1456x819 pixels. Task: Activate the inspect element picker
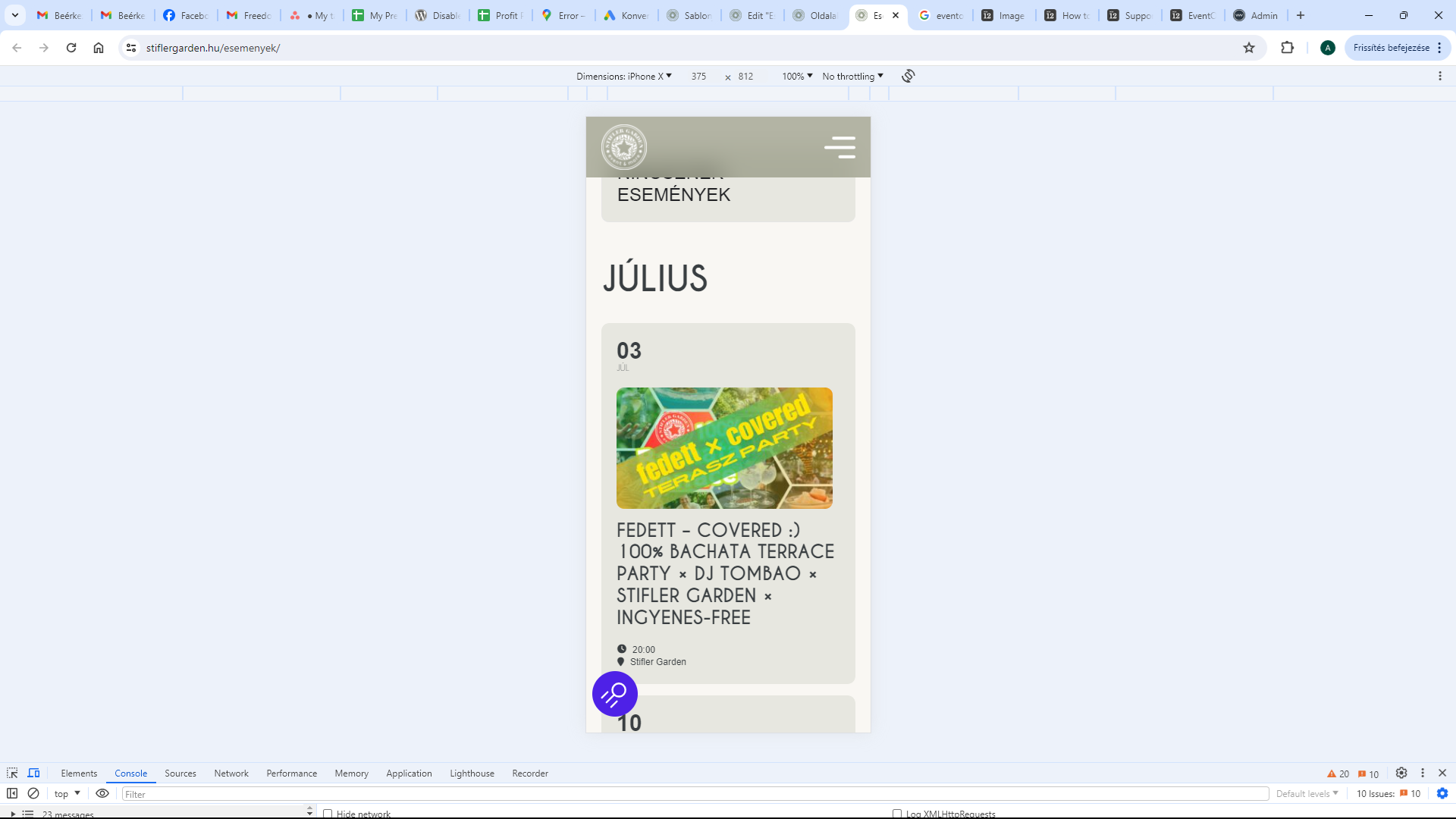pos(12,773)
